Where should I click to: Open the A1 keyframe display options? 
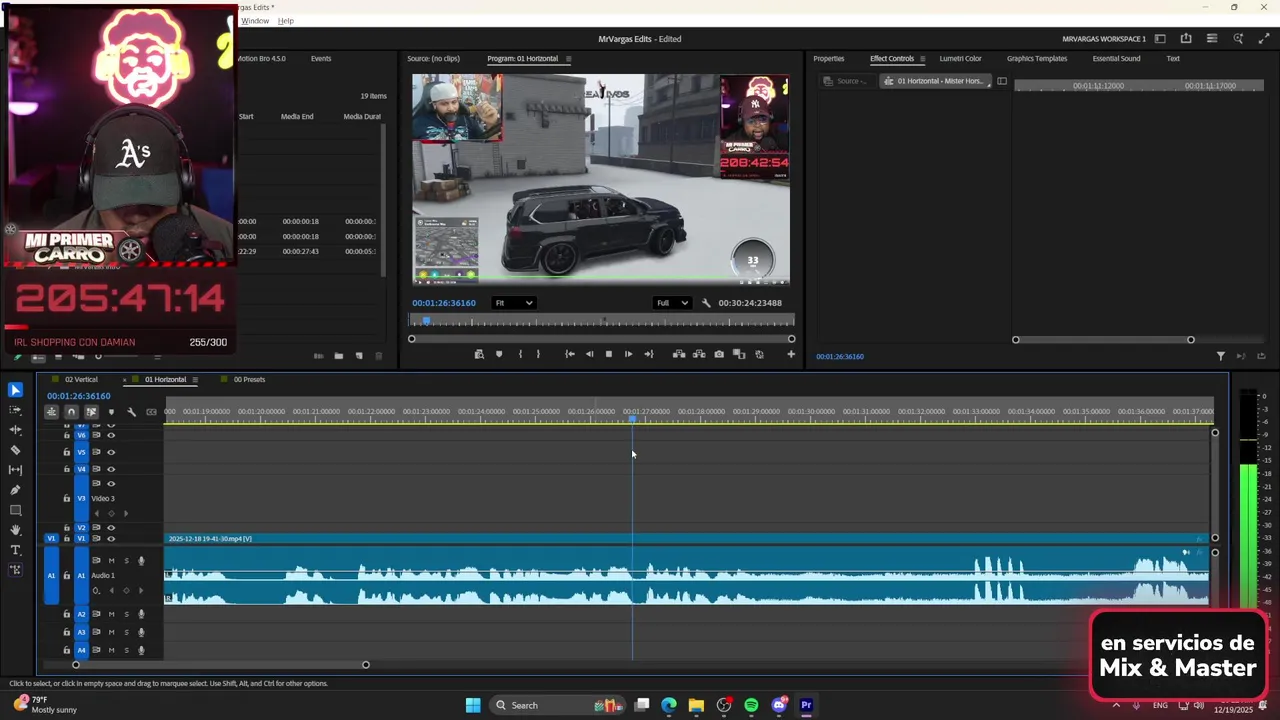(x=96, y=591)
